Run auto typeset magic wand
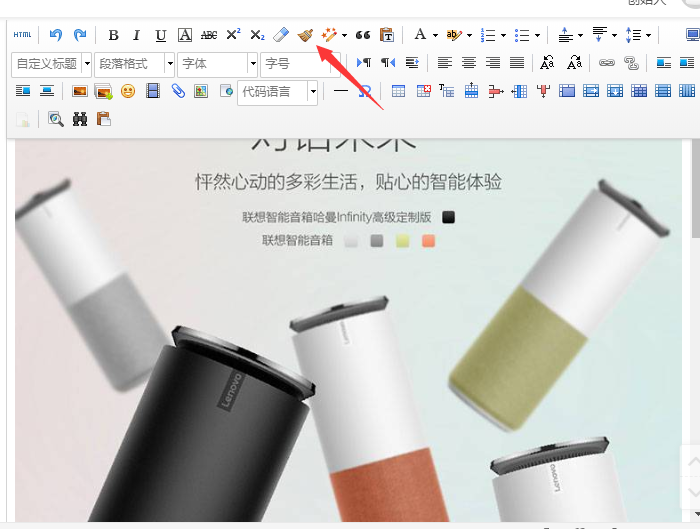The image size is (700, 529). pyautogui.click(x=329, y=35)
